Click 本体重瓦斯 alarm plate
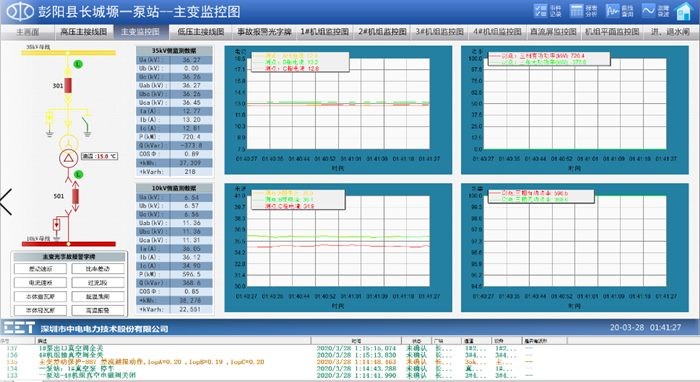The image size is (700, 382). pyautogui.click(x=41, y=296)
